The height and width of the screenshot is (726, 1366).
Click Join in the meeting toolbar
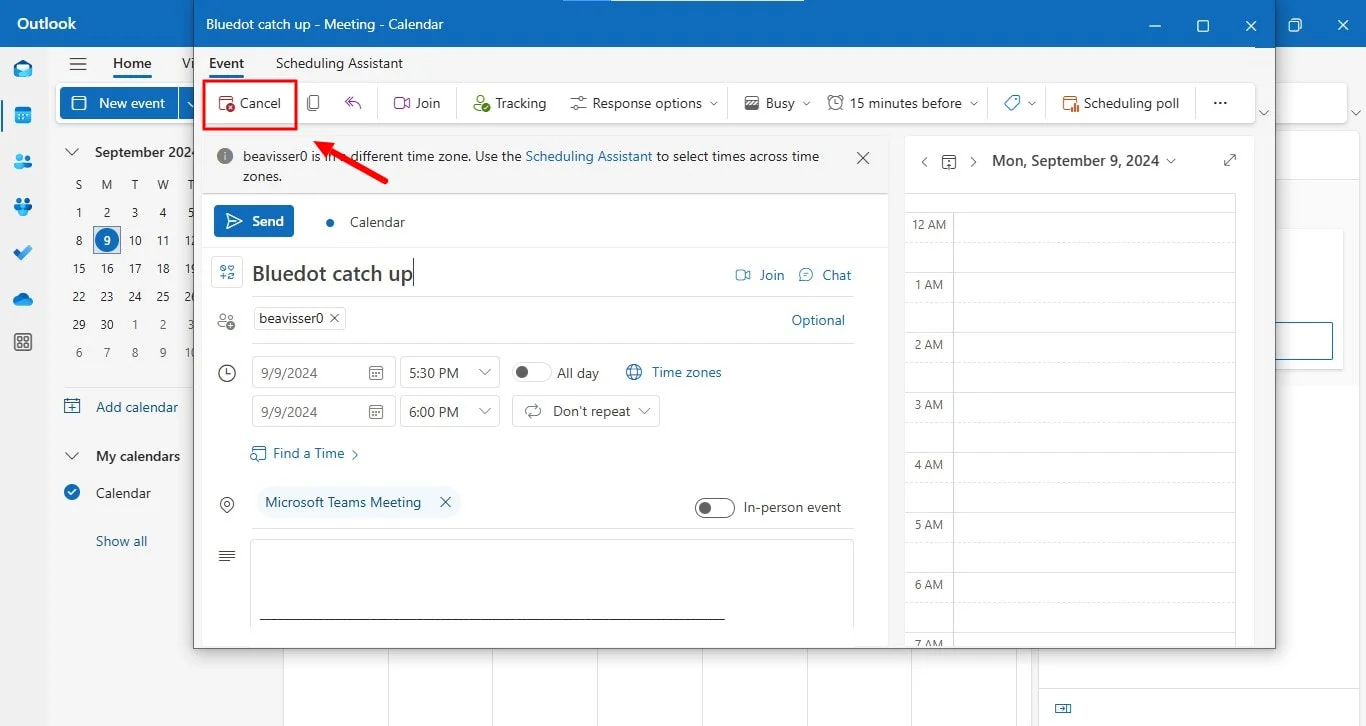click(417, 103)
